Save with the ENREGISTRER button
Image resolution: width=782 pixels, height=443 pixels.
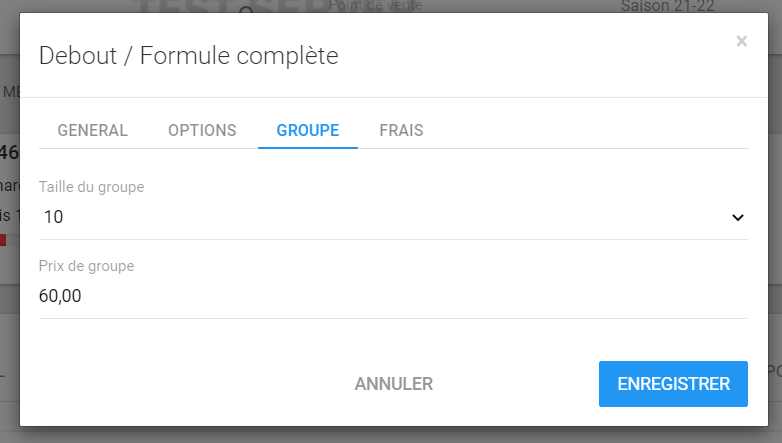tap(673, 384)
